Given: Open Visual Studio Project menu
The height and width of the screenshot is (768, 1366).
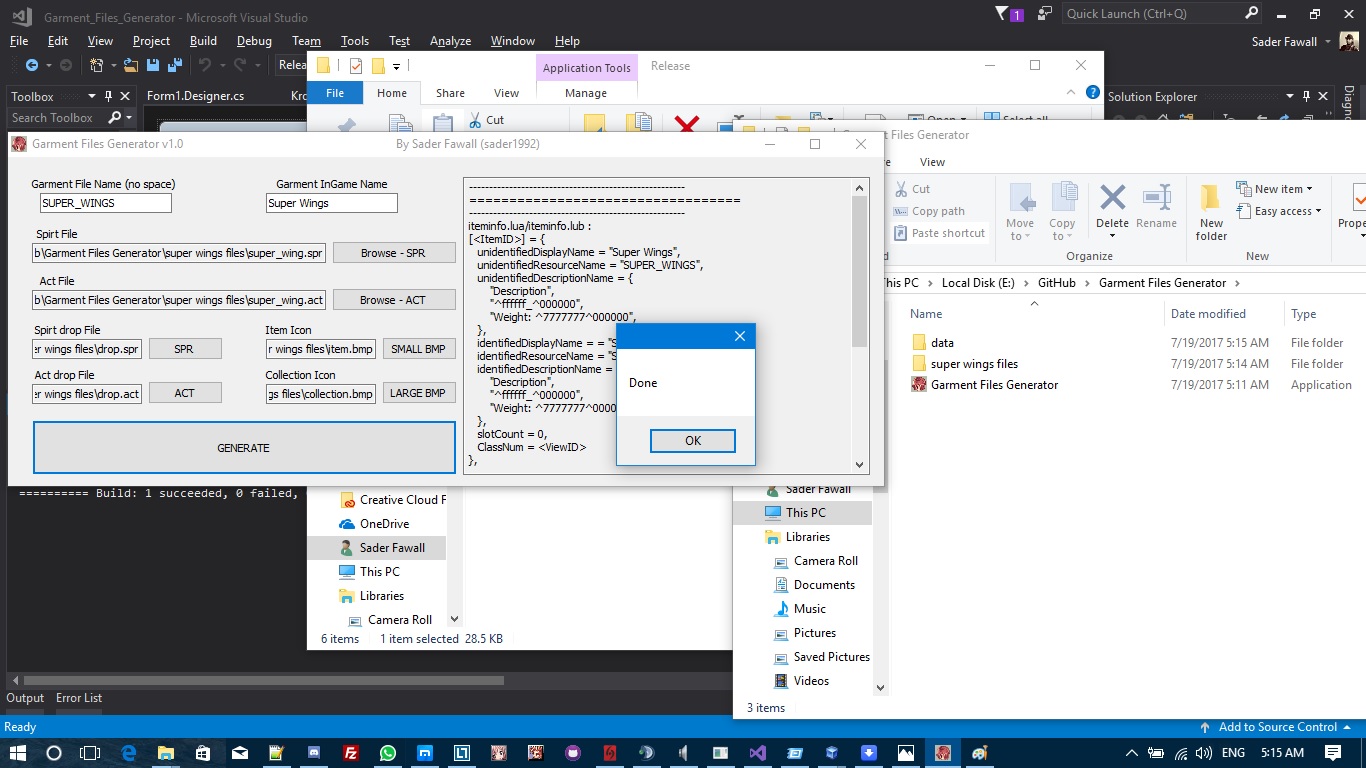Looking at the screenshot, I should coord(151,41).
